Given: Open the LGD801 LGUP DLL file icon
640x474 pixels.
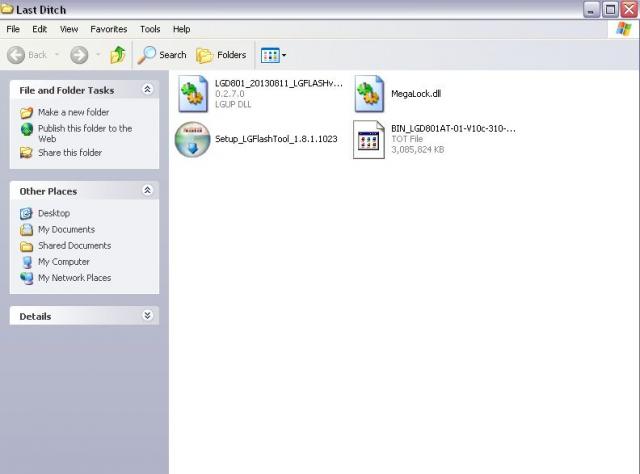Looking at the screenshot, I should tap(192, 93).
